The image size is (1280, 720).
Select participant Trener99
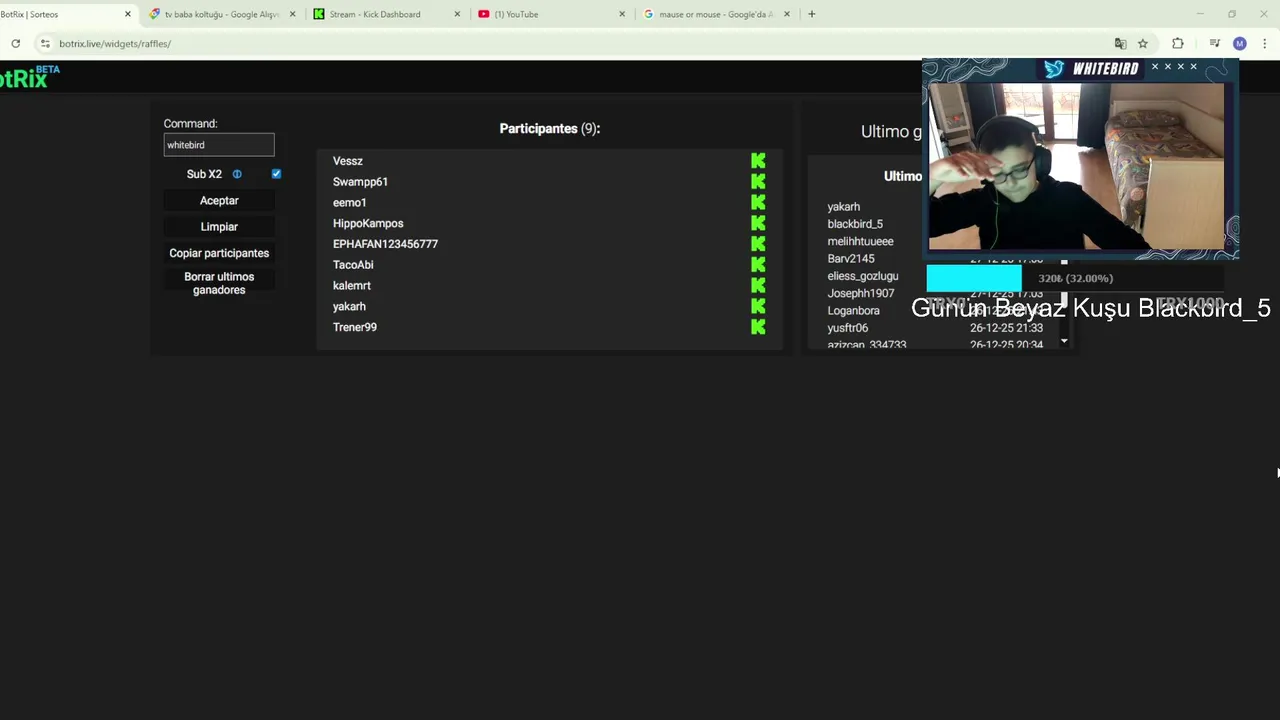pyautogui.click(x=355, y=327)
